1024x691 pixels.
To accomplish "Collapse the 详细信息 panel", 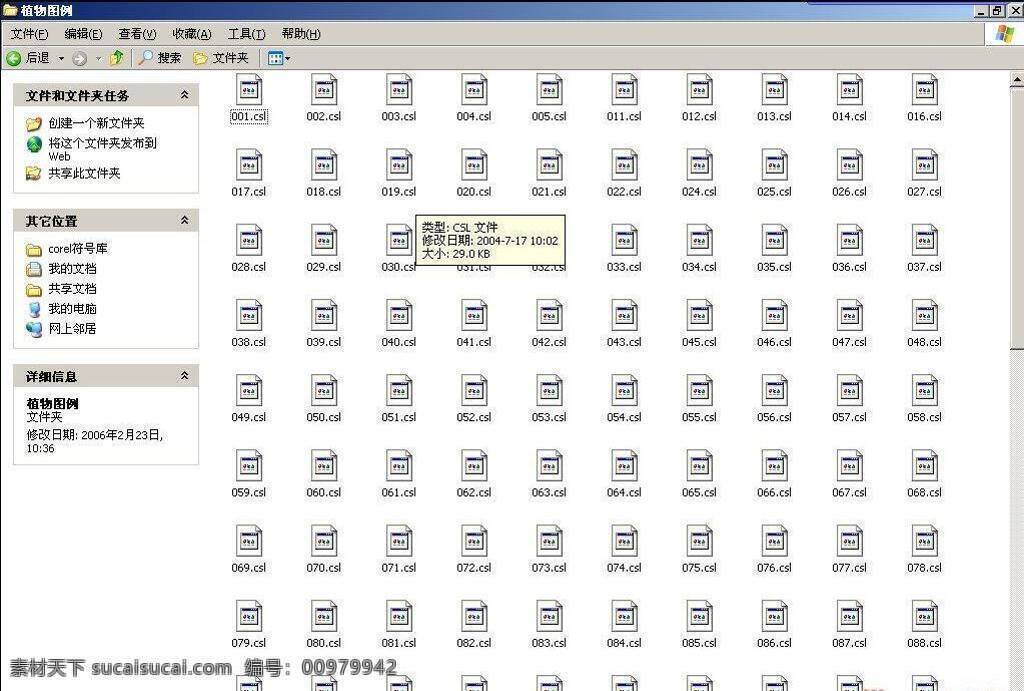I will click(185, 376).
